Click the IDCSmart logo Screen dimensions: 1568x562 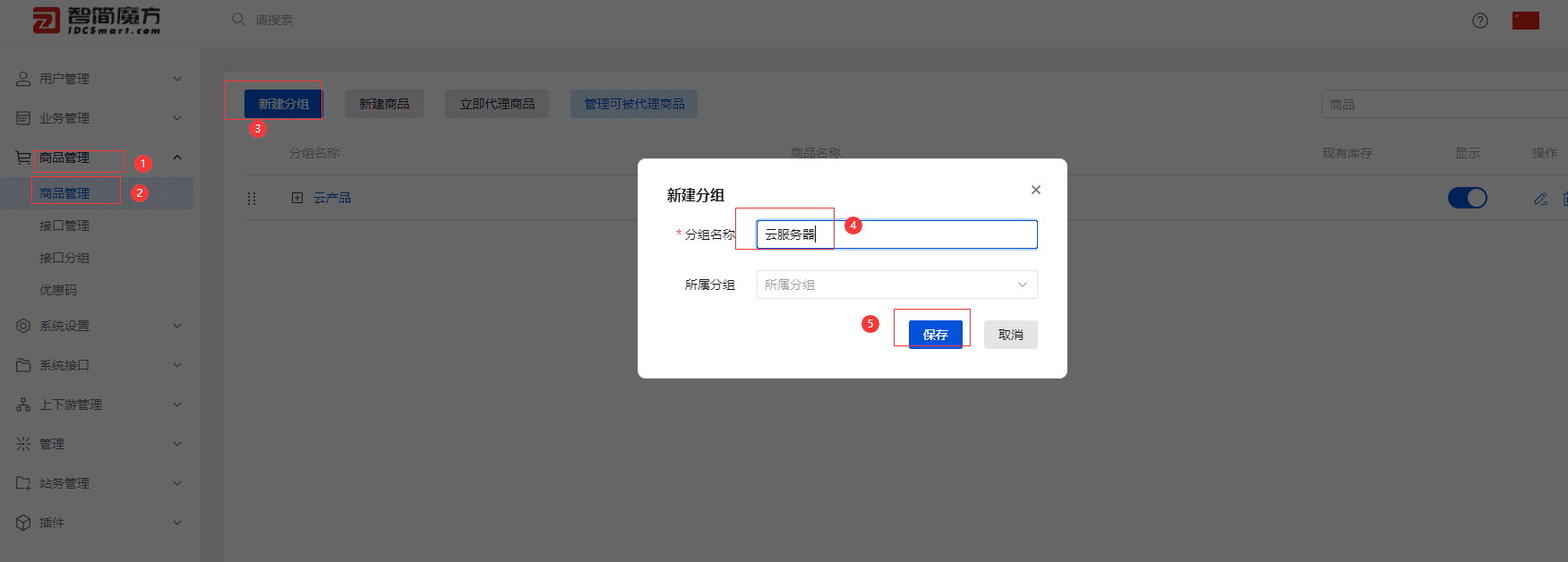97,20
